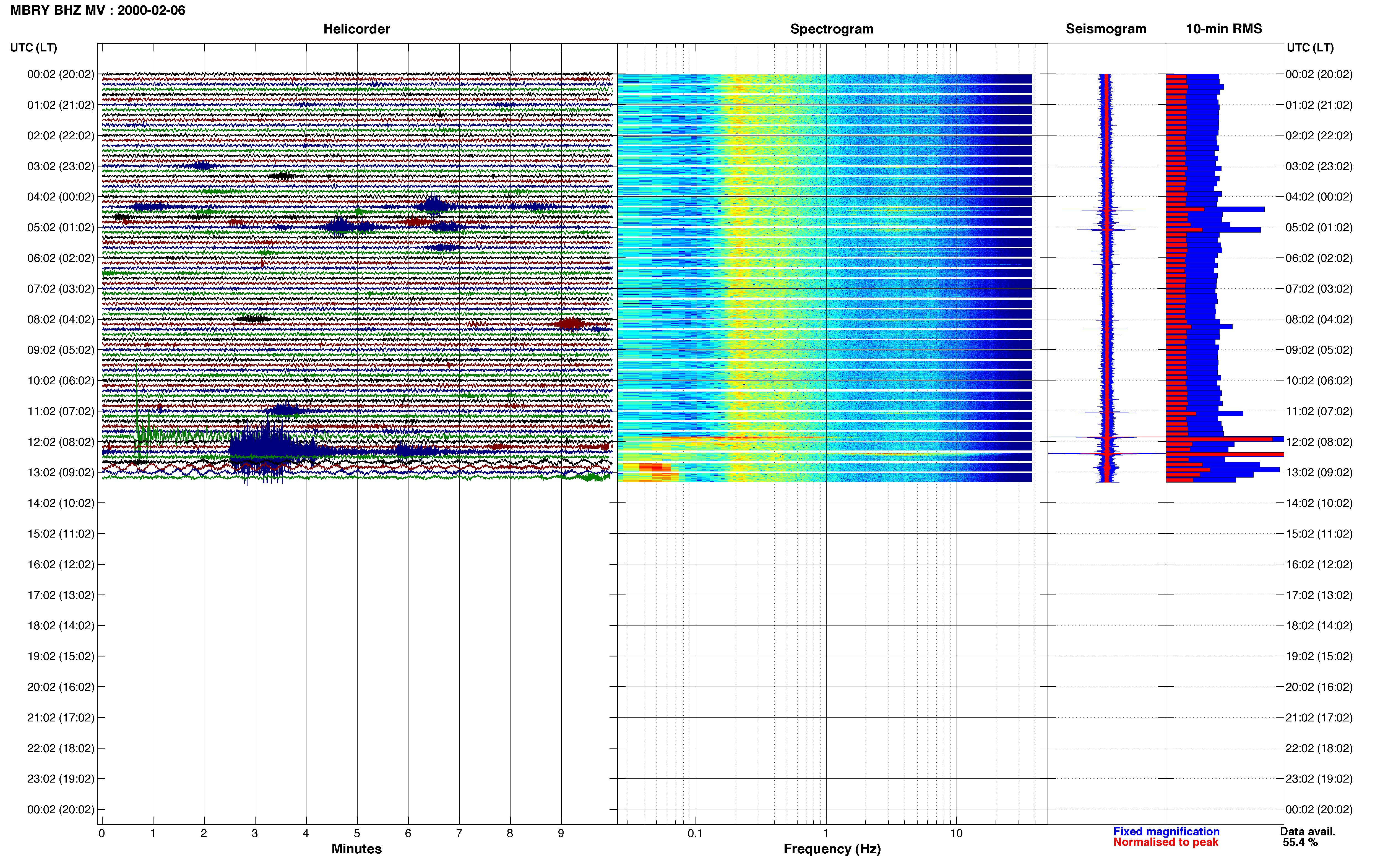
Task: Click right-side time label '05:02 (01:02)'
Action: click(1319, 227)
